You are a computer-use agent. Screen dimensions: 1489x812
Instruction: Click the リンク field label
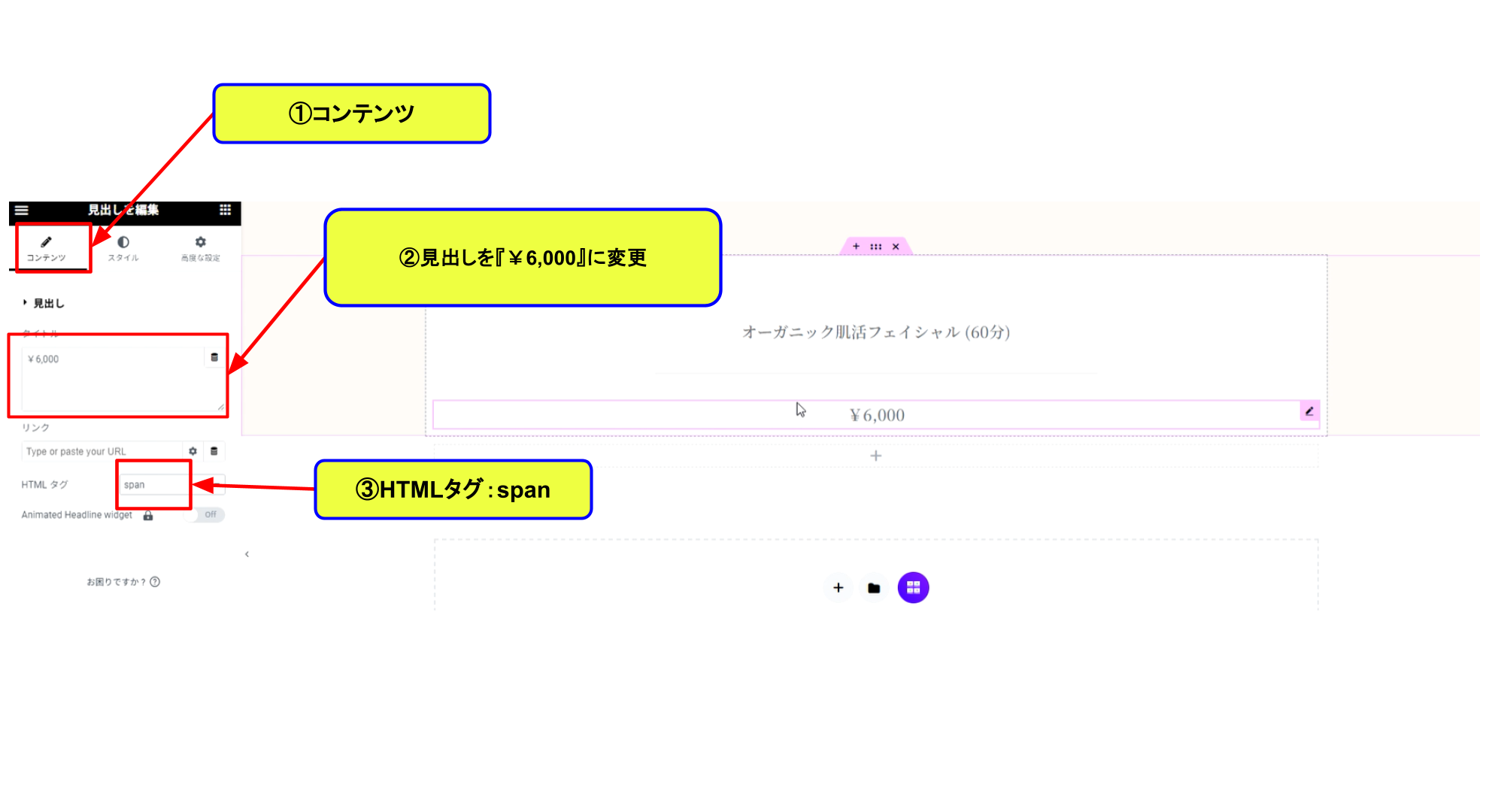pos(35,428)
